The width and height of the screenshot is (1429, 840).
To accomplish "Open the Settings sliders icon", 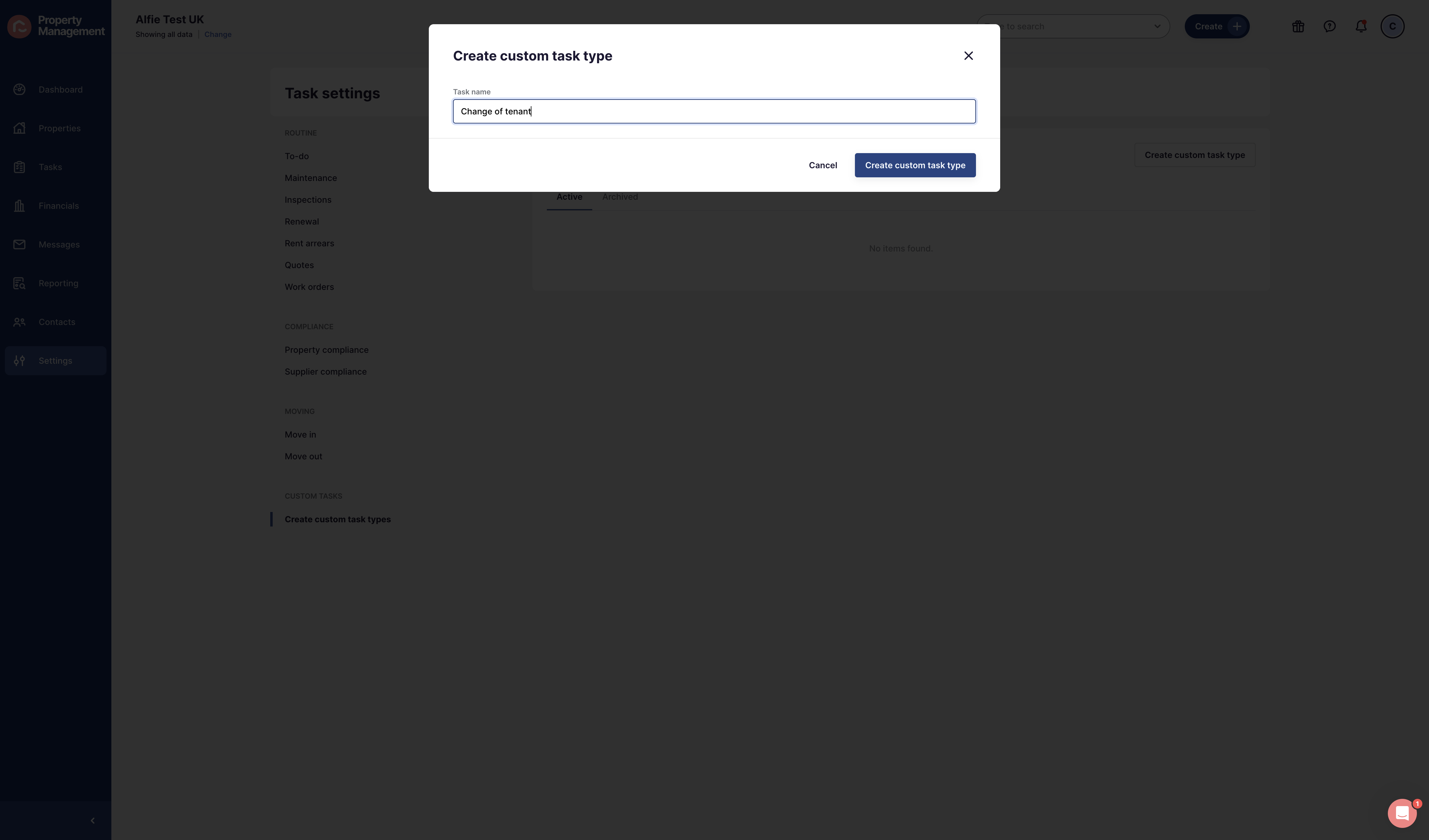I will 19,361.
